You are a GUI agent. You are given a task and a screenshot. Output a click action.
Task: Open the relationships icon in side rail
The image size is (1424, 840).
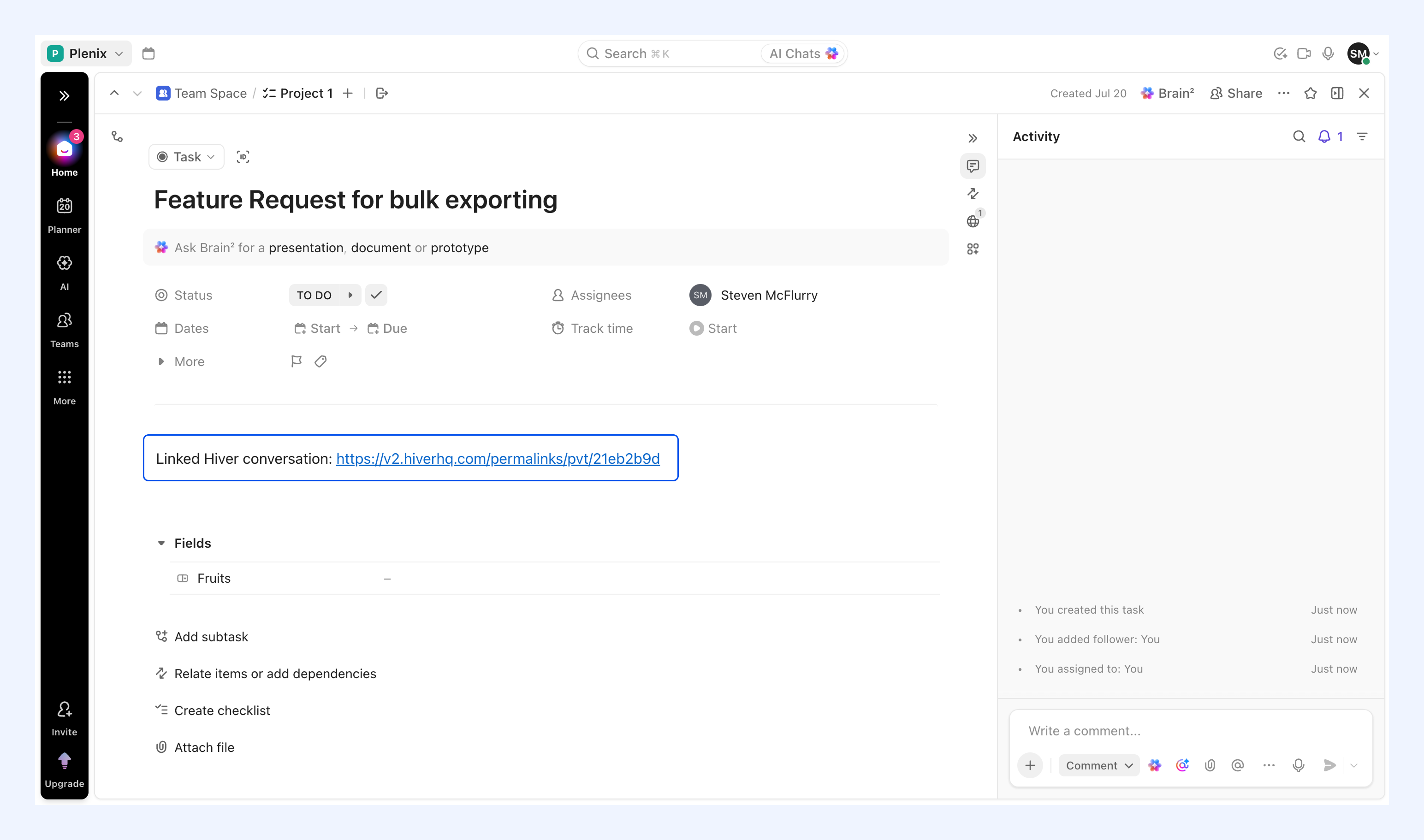click(973, 194)
